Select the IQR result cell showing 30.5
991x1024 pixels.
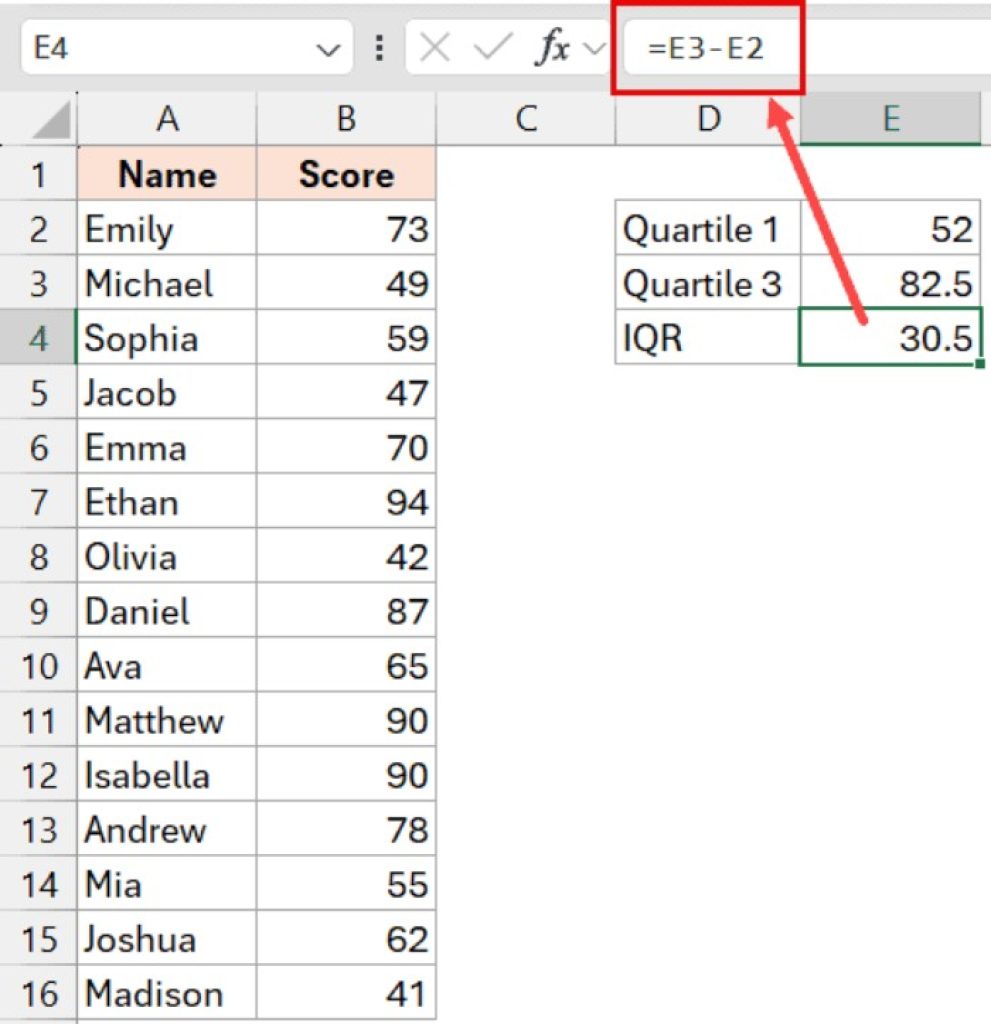tap(890, 339)
